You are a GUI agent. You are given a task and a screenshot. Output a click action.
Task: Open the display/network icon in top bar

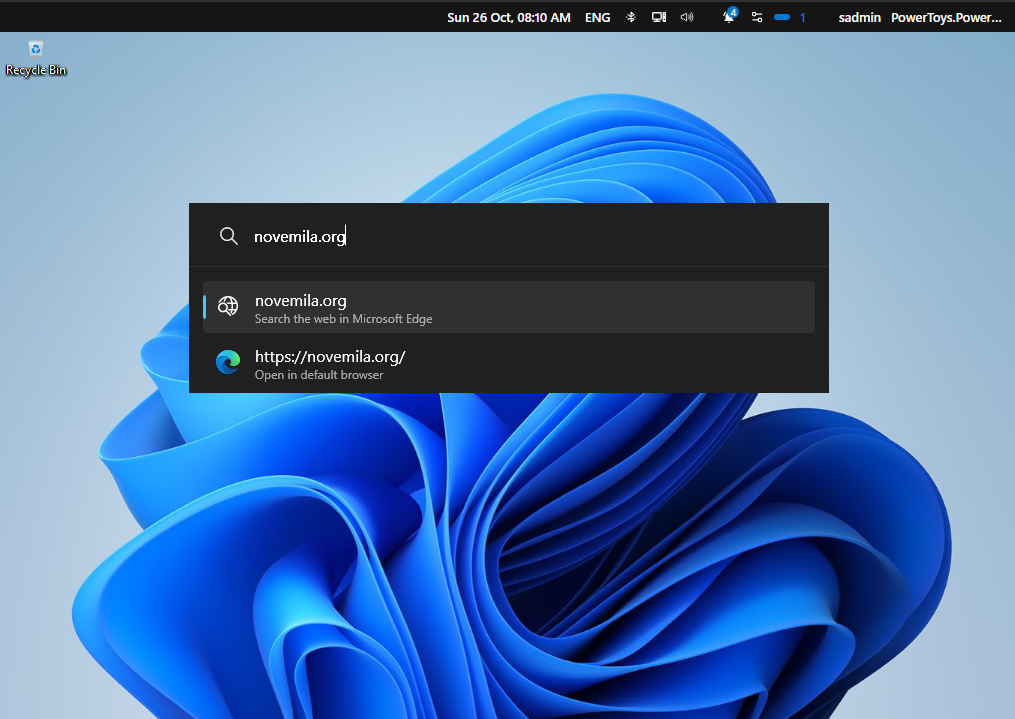(659, 17)
